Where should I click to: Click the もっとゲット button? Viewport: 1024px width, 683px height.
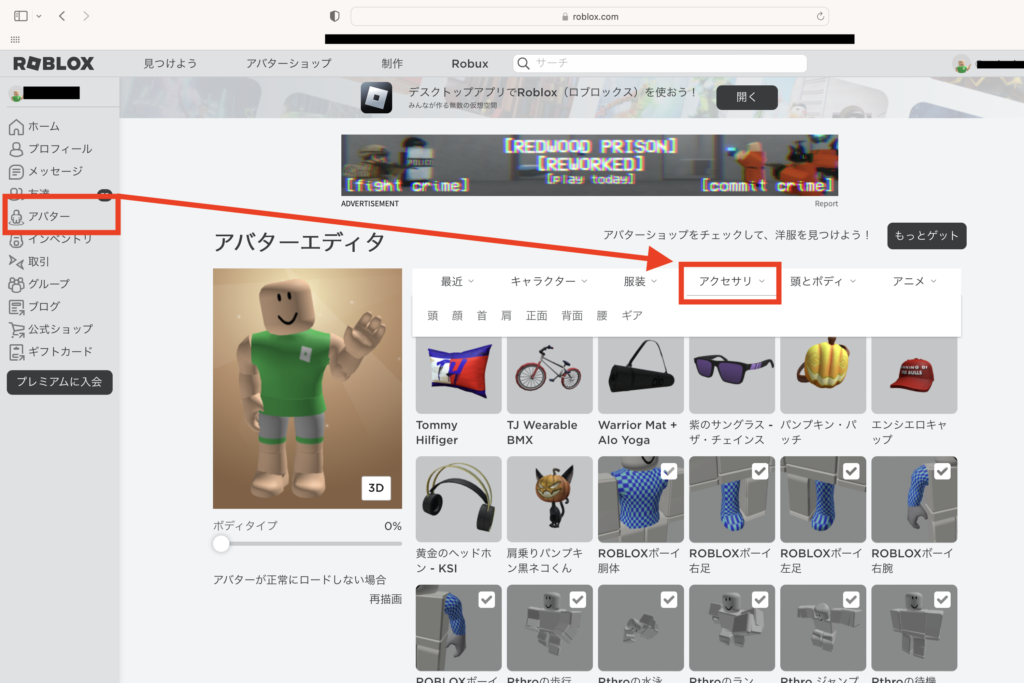(x=927, y=236)
